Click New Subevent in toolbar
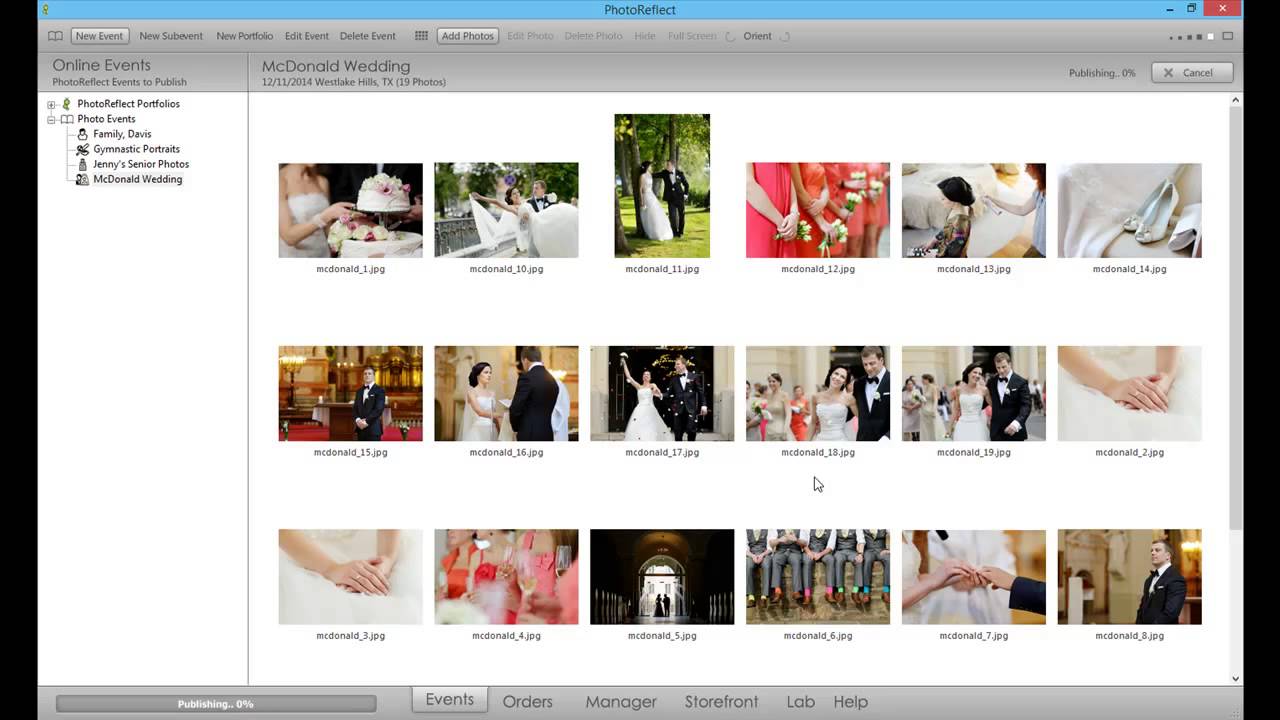This screenshot has height=720, width=1280. (171, 36)
